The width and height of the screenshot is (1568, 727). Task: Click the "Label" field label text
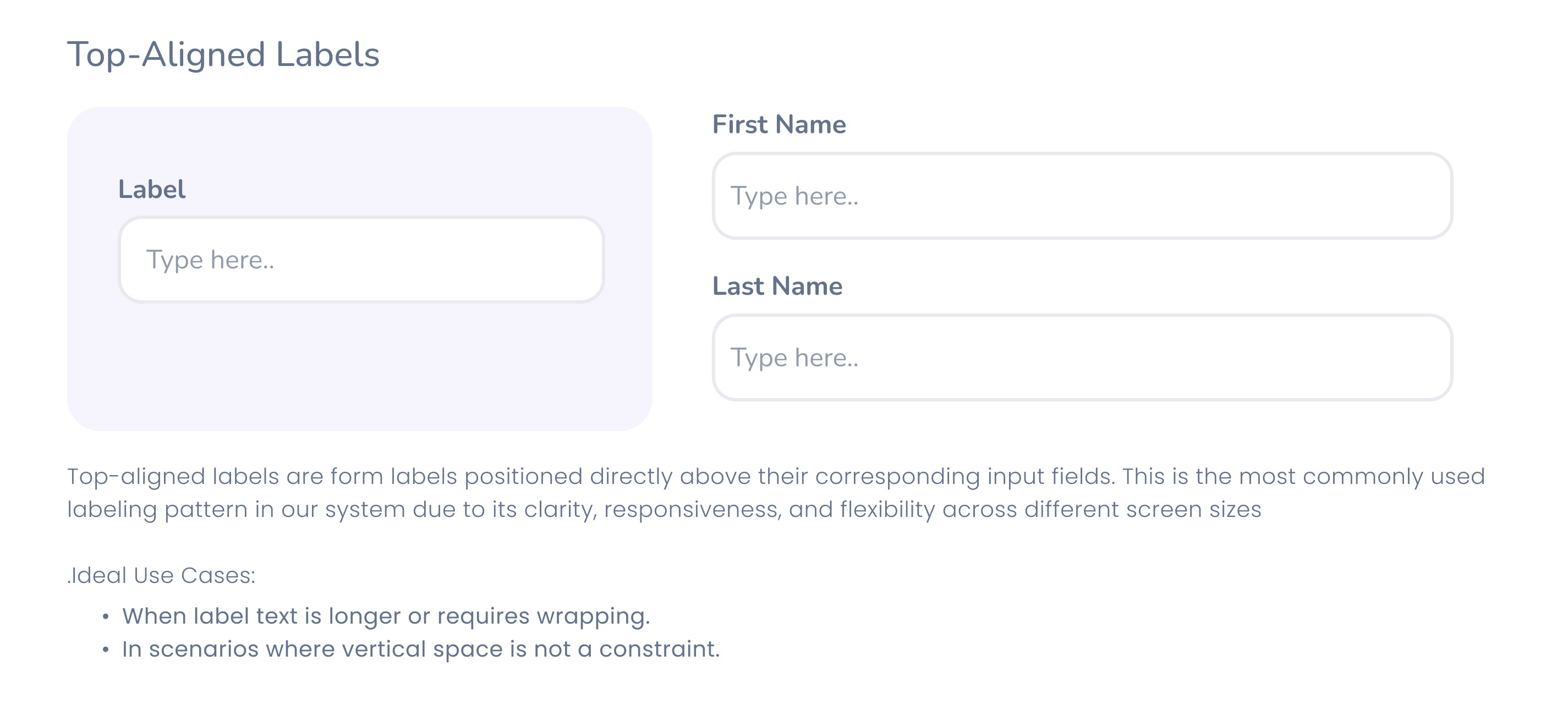point(151,189)
